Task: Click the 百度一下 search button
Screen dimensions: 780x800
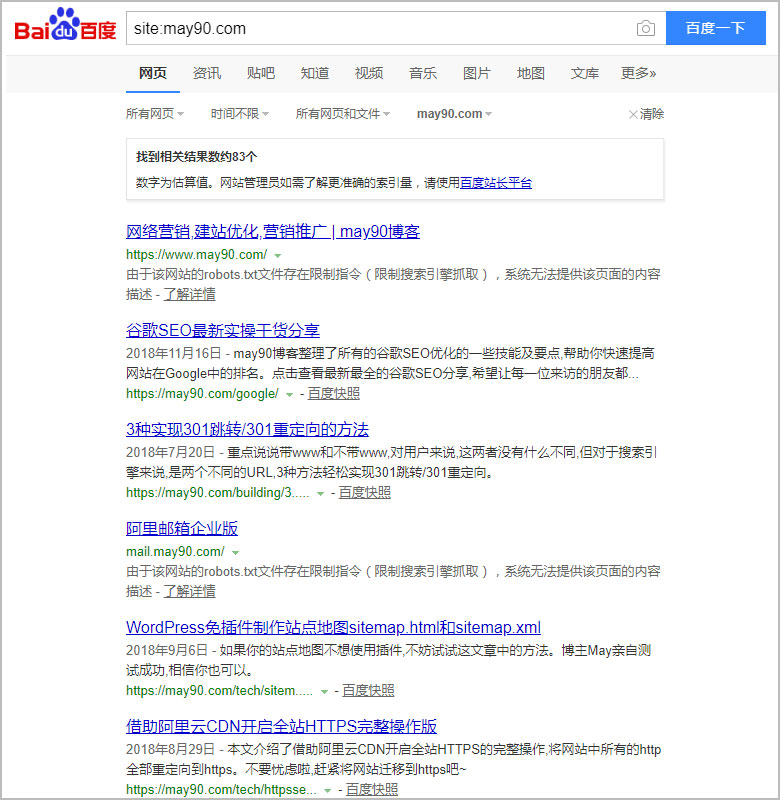Action: [x=715, y=28]
